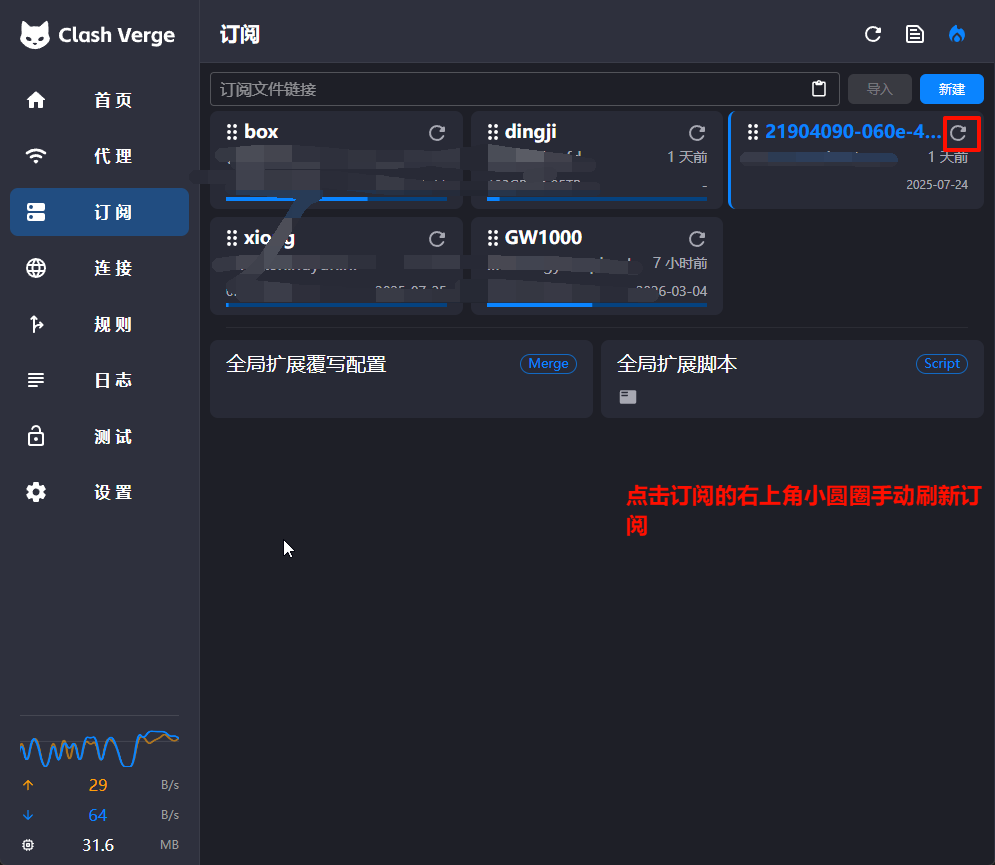Click the gear icon beside 设置
The image size is (995, 865).
tap(36, 492)
